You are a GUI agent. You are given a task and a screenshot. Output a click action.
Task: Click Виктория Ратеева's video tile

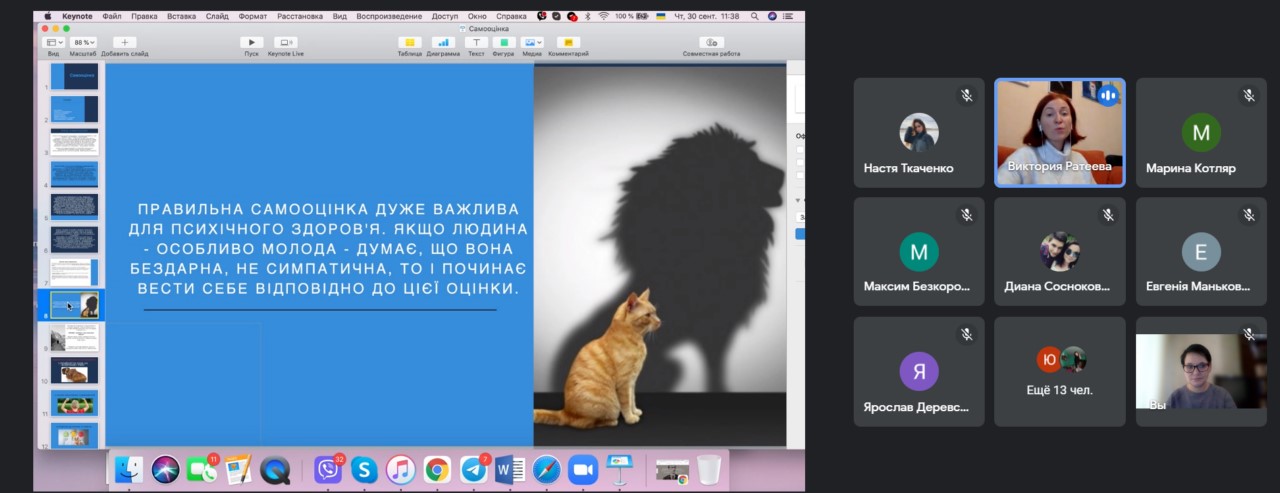coord(1059,132)
